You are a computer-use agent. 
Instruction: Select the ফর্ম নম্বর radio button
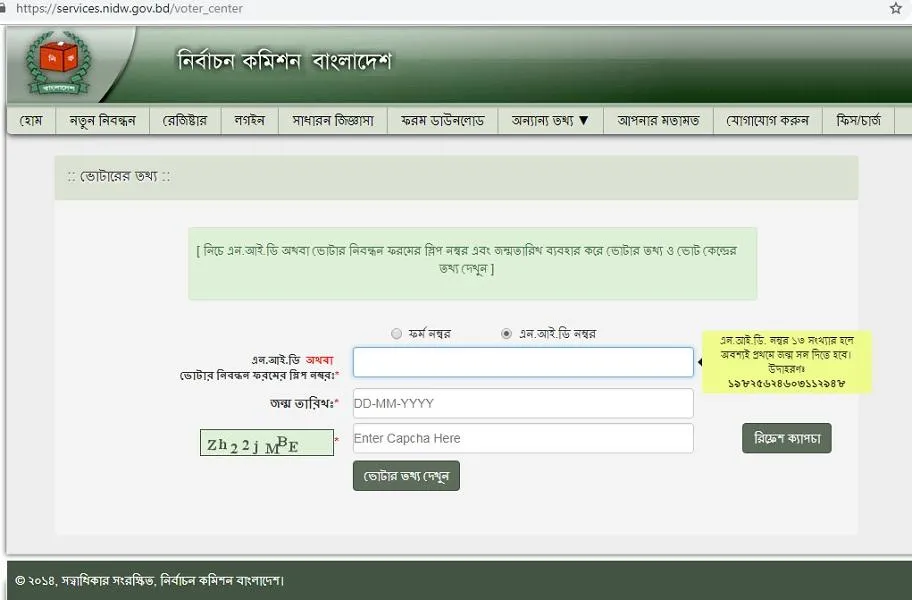[x=397, y=334]
